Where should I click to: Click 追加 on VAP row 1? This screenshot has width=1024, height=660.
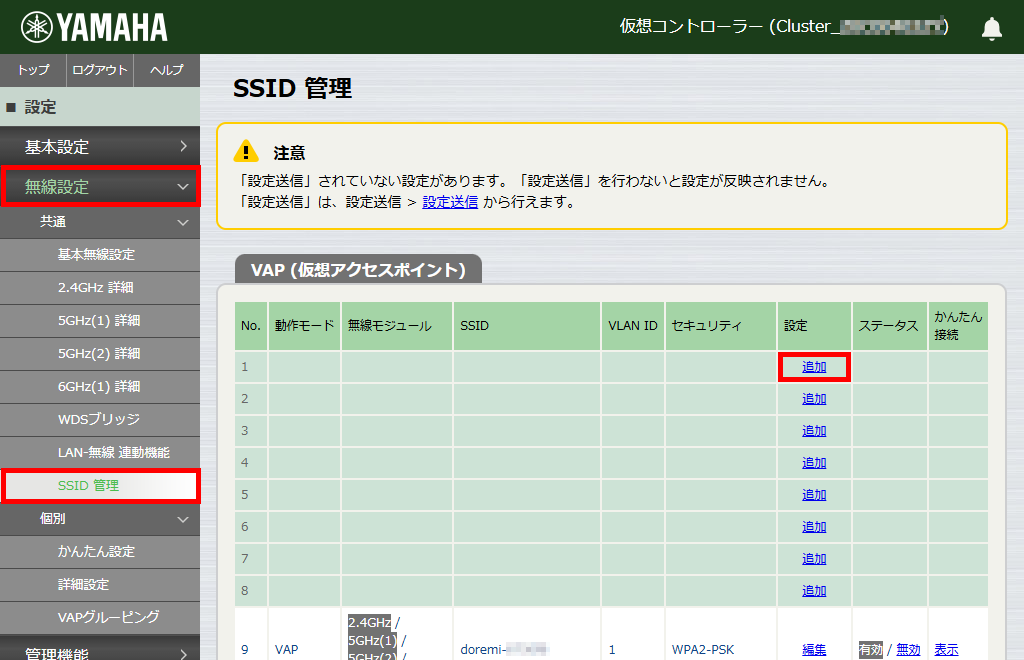click(813, 367)
